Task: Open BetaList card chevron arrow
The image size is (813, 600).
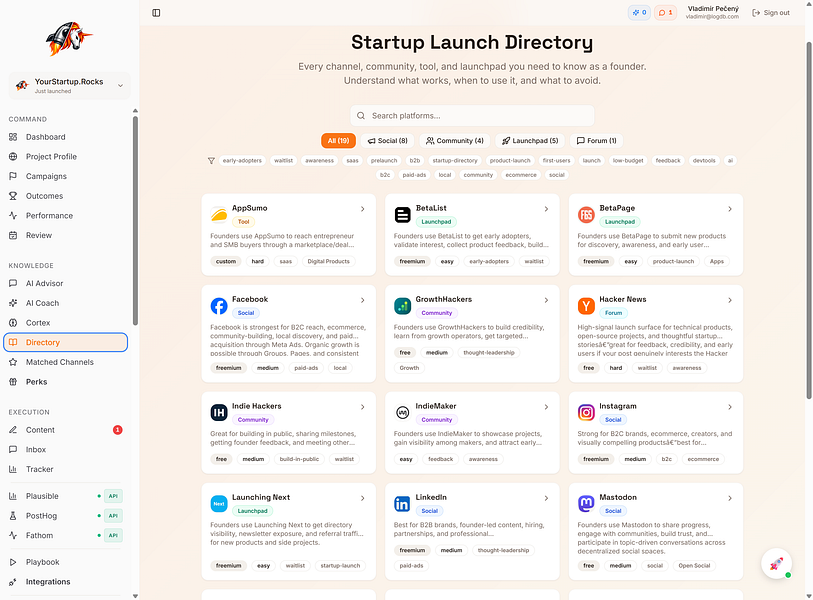Action: [x=546, y=209]
